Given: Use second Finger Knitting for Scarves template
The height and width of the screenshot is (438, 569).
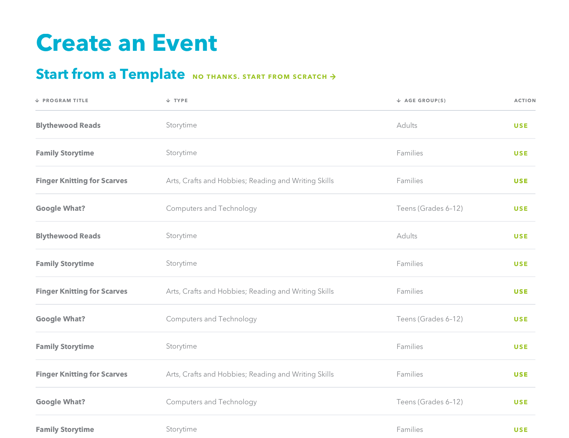Looking at the screenshot, I should tap(520, 291).
